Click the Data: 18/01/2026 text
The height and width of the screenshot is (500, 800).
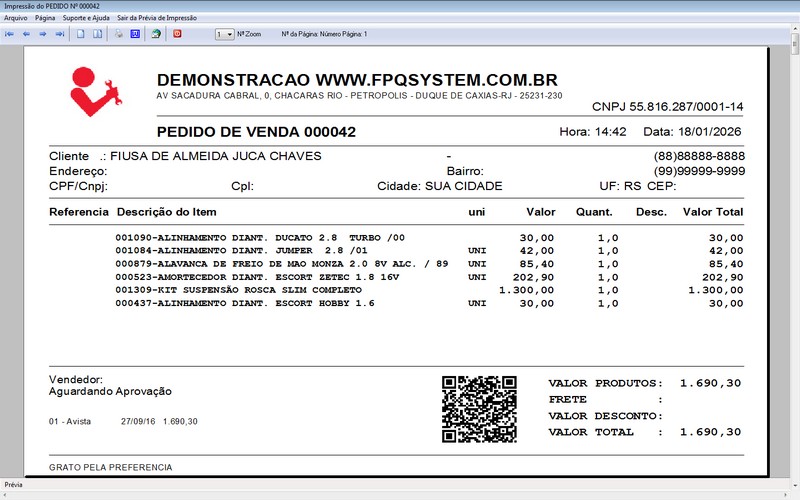point(692,132)
